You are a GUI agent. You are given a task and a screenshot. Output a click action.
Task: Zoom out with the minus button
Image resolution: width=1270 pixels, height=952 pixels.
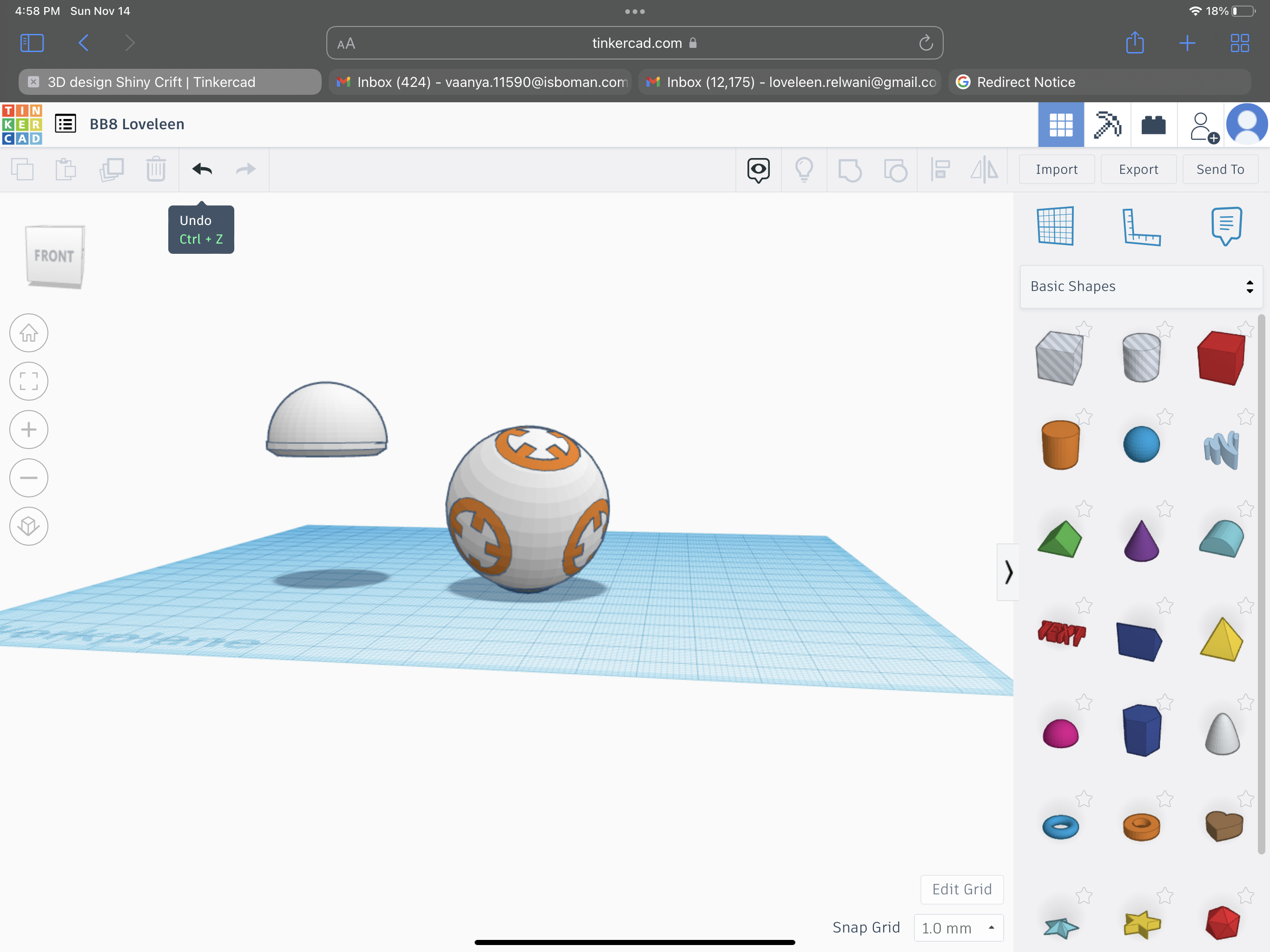(x=29, y=478)
